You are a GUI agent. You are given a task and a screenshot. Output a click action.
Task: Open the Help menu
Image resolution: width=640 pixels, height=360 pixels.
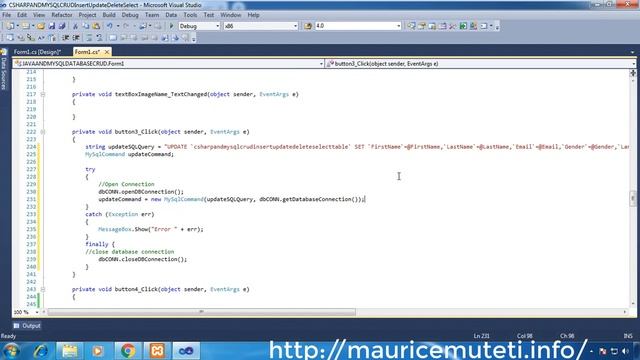pos(253,15)
